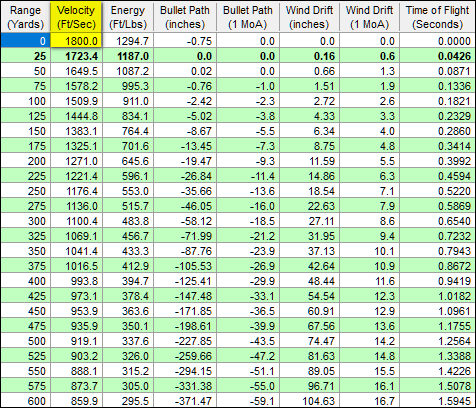Screen dimensions: 476x408
Task: Click the Bullet Path (1 MoA) header
Action: pyautogui.click(x=248, y=17)
